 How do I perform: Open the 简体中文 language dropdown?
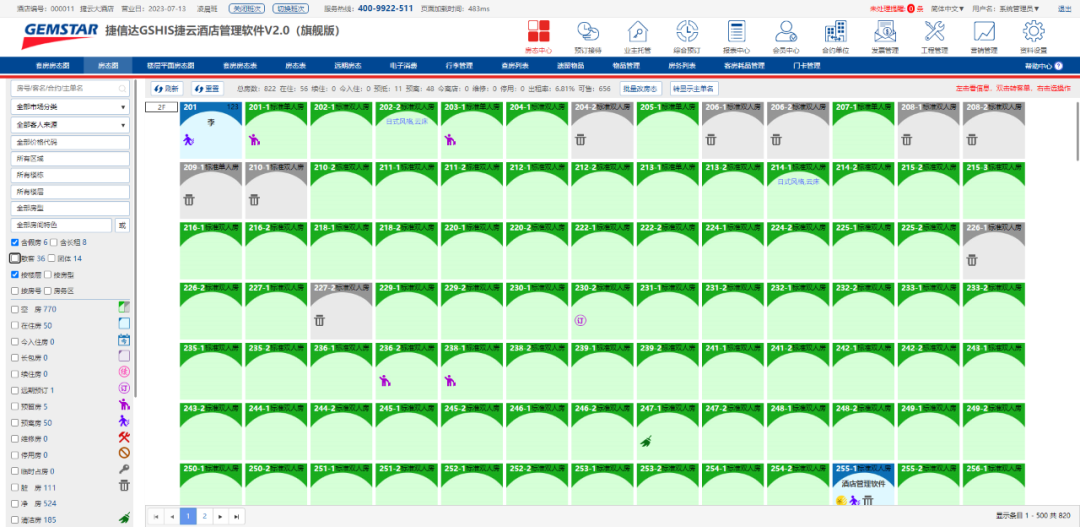pos(946,8)
